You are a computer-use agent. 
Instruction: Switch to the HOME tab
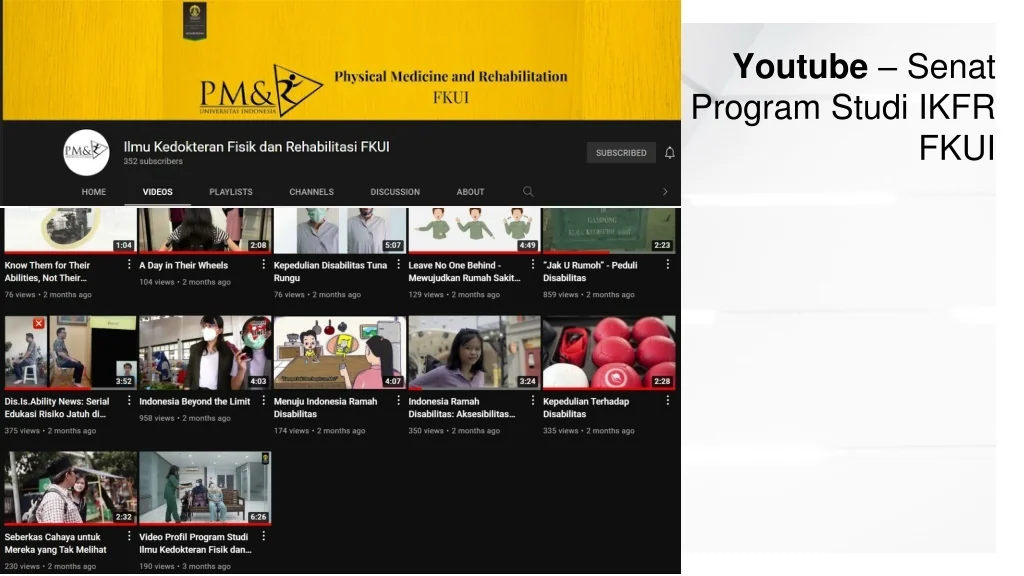click(x=93, y=192)
